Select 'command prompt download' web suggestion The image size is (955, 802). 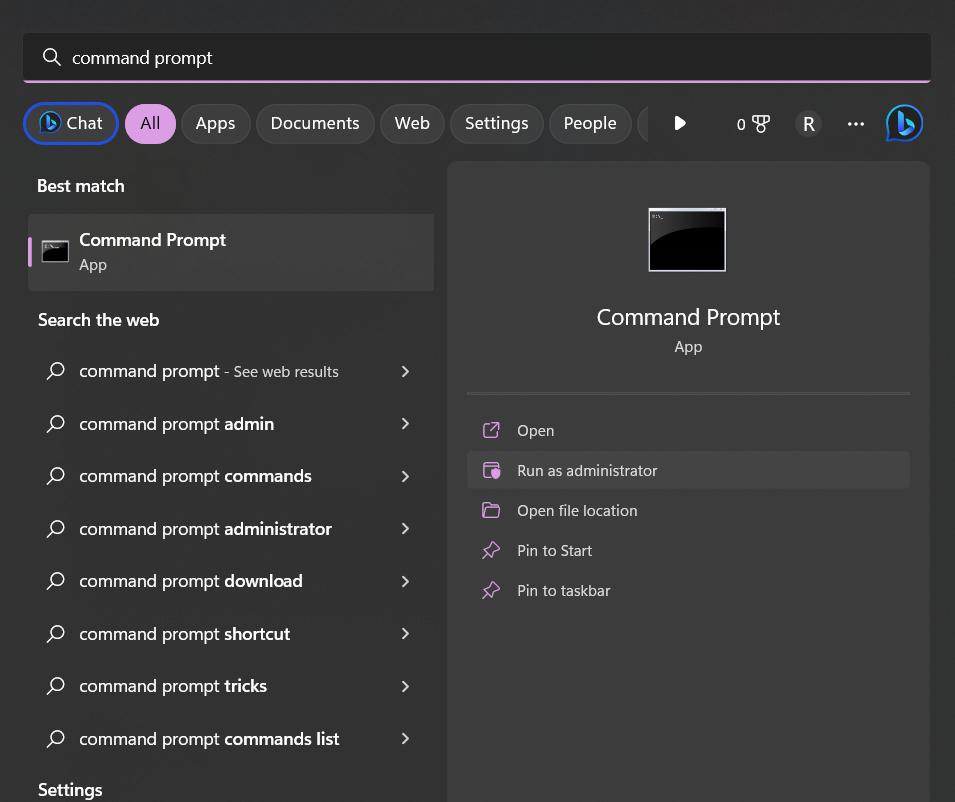191,581
